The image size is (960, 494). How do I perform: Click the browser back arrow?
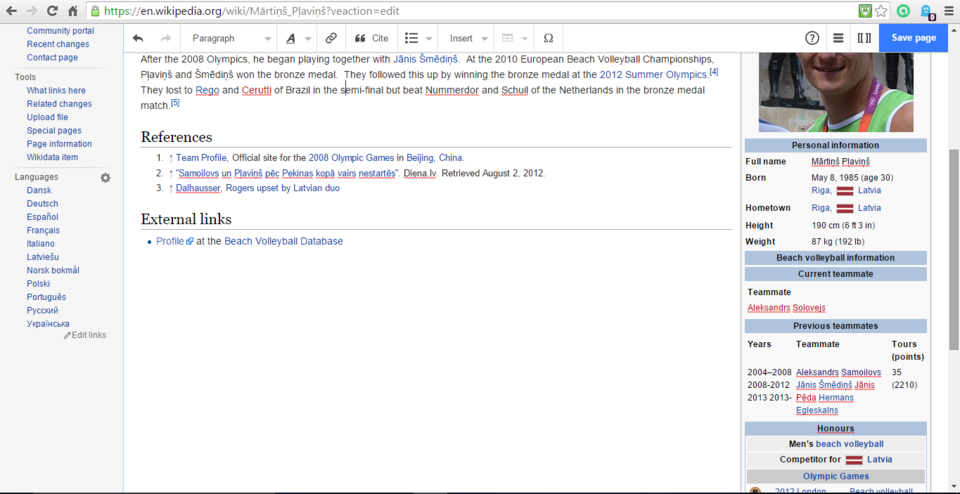(x=11, y=10)
